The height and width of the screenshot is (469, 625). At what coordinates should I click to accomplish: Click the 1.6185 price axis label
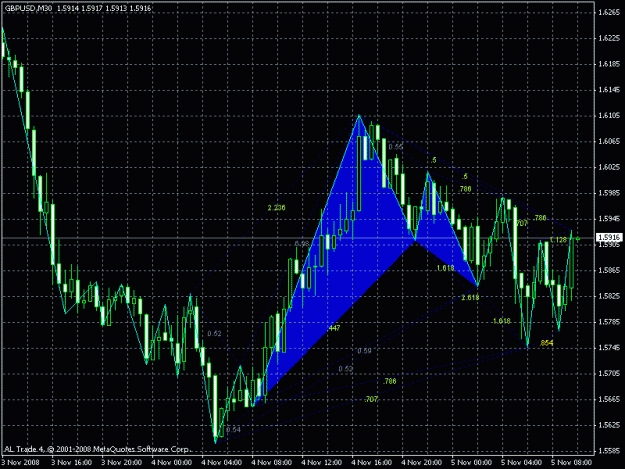coord(609,64)
